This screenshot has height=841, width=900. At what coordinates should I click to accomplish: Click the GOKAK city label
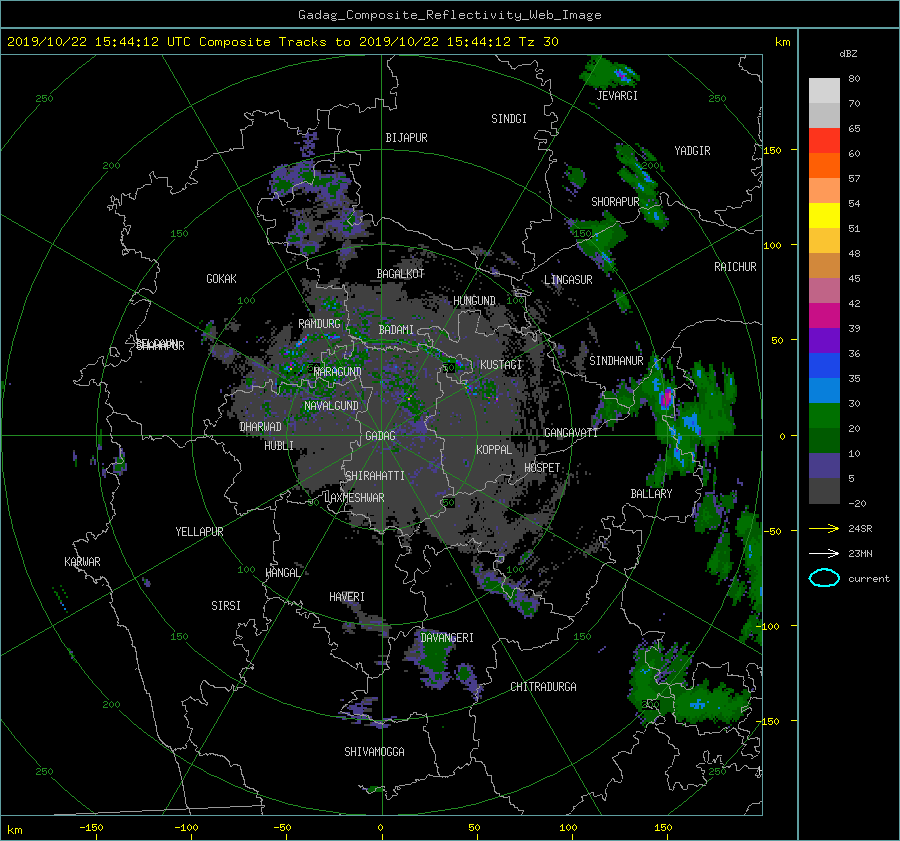[x=221, y=279]
